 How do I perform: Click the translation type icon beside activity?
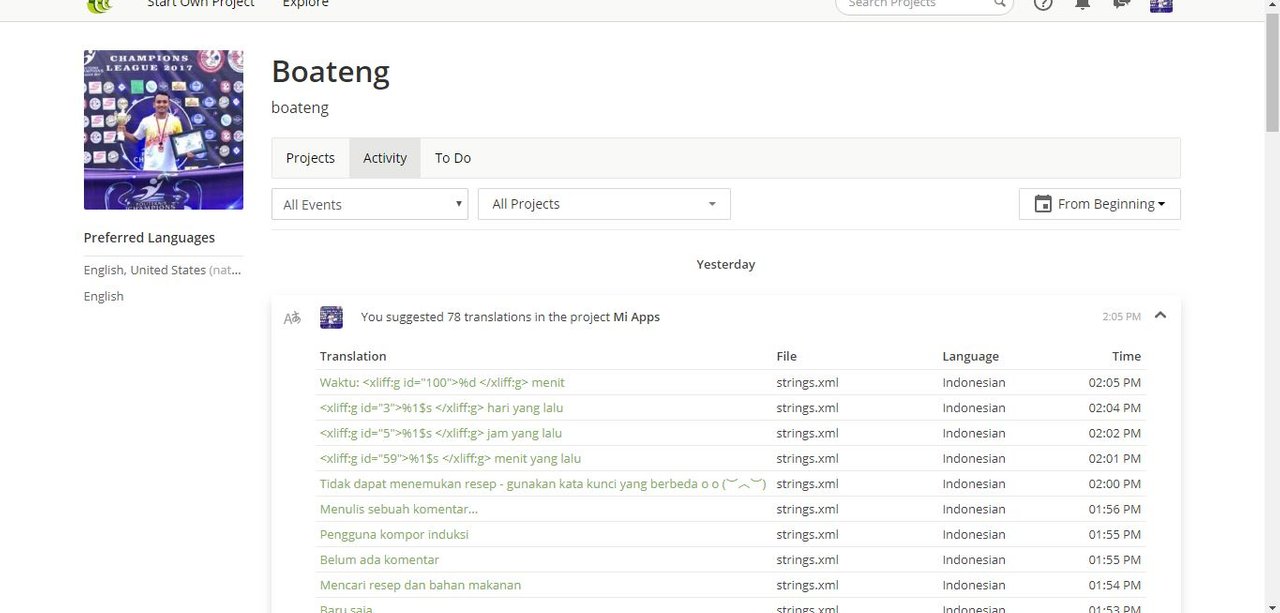point(292,318)
